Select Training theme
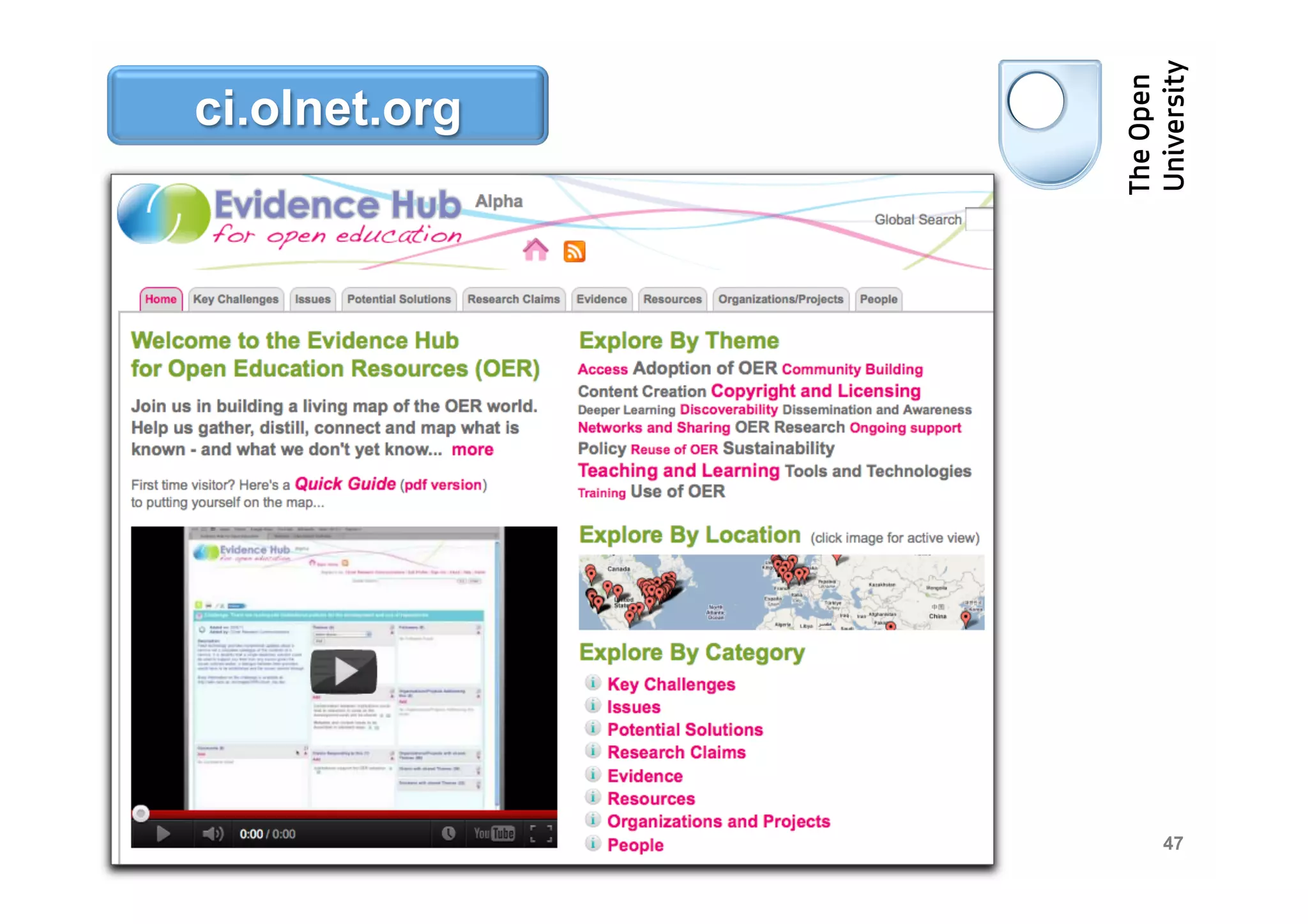This screenshot has width=1308, height=924. [x=602, y=493]
